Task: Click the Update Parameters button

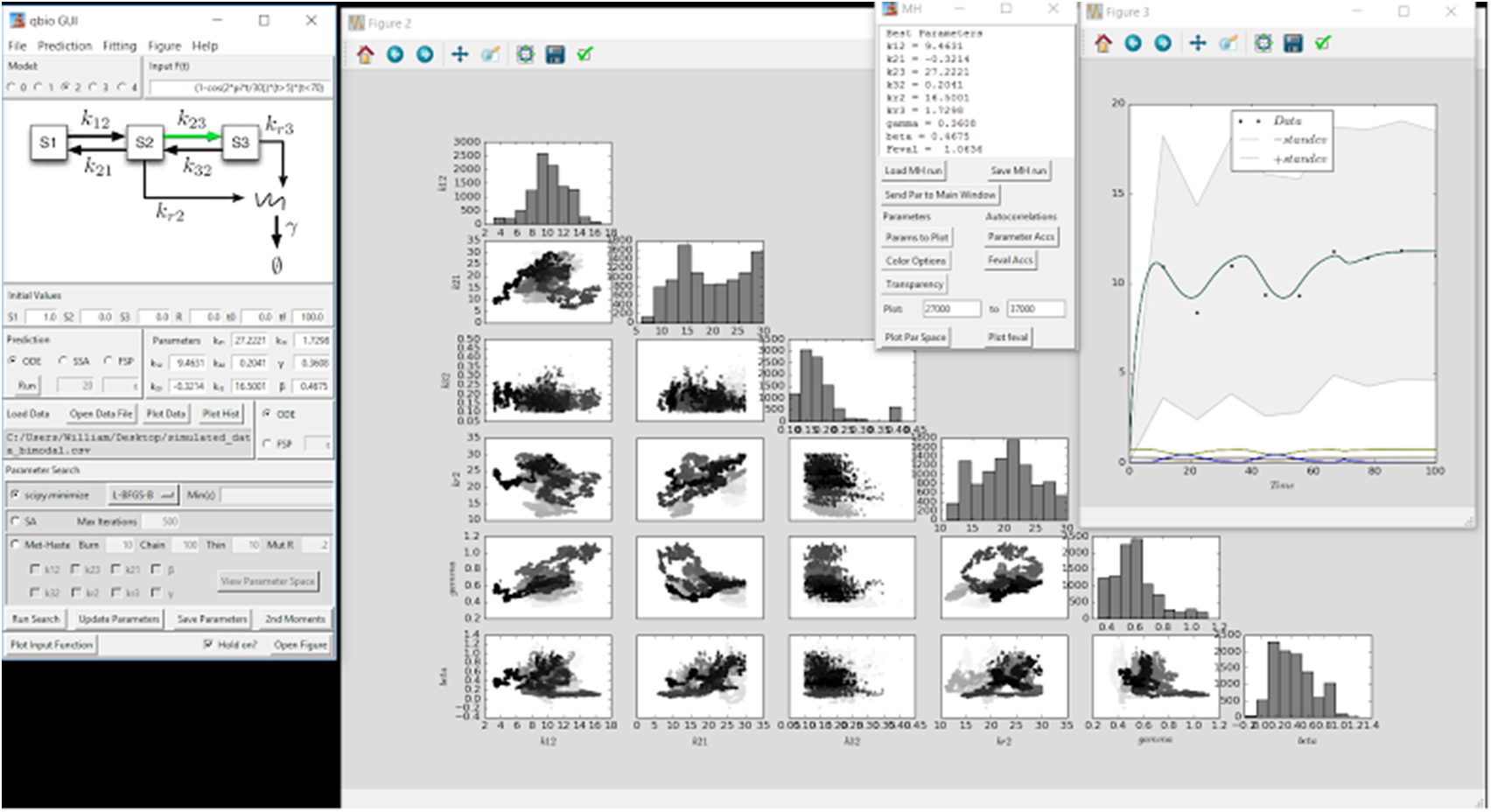Action: [119, 619]
